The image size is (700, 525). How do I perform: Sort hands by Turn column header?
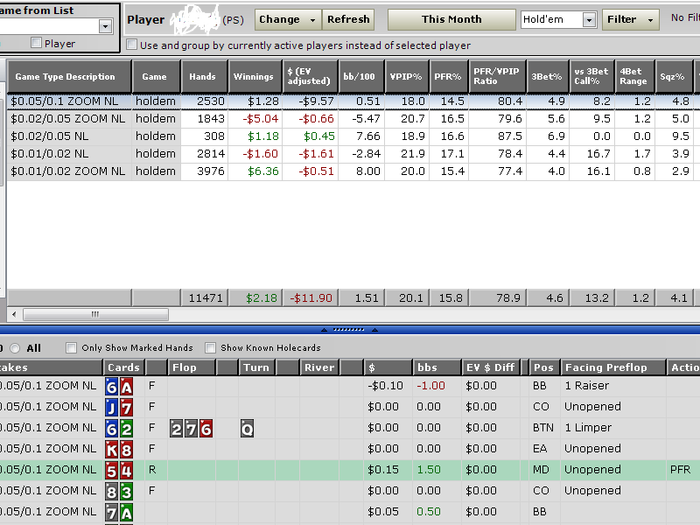coord(257,367)
